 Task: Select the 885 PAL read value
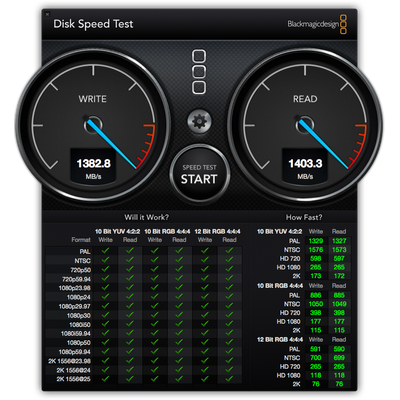coord(339,295)
